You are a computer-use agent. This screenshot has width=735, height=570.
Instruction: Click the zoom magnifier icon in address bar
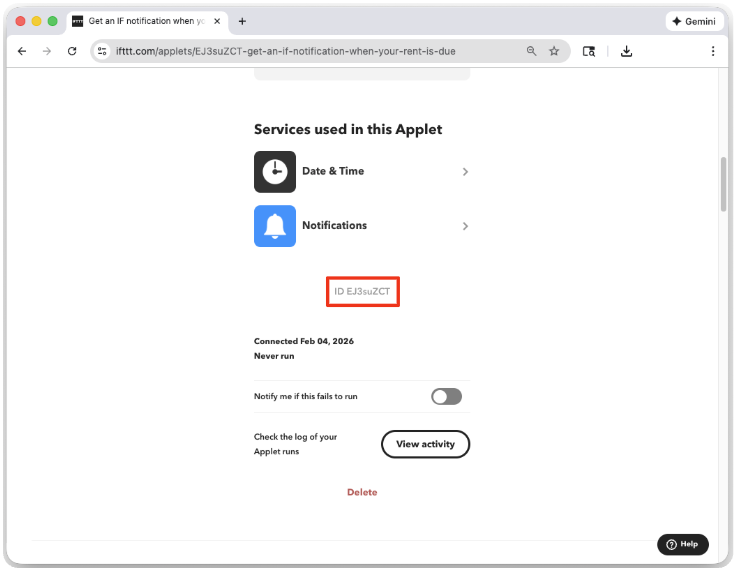[532, 51]
